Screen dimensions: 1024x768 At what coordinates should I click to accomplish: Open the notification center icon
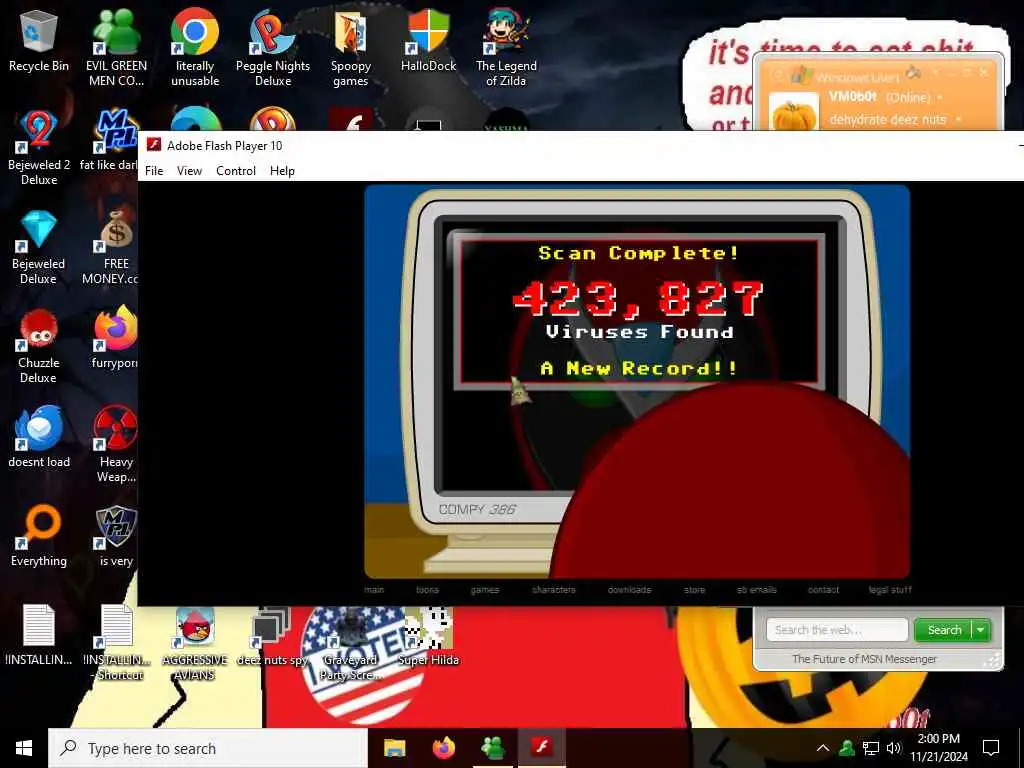tap(991, 748)
